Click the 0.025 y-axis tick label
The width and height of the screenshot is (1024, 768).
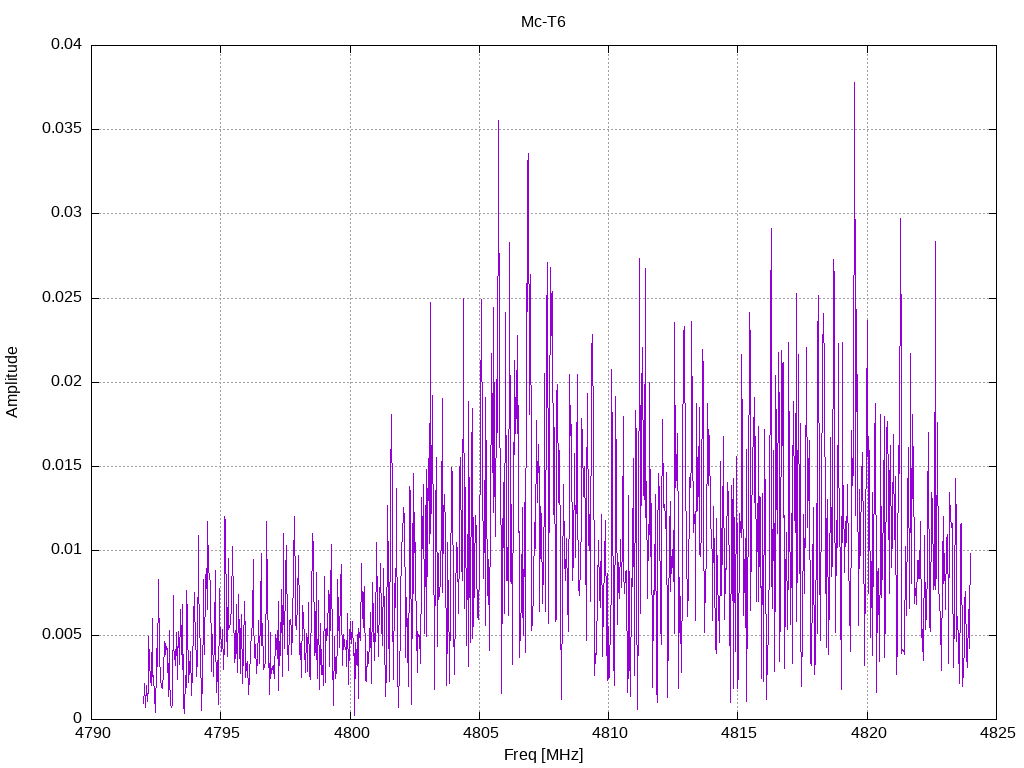(62, 298)
